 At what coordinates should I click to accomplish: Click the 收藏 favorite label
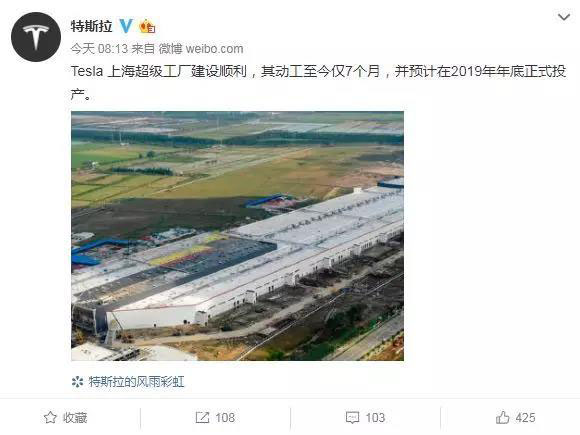(75, 418)
